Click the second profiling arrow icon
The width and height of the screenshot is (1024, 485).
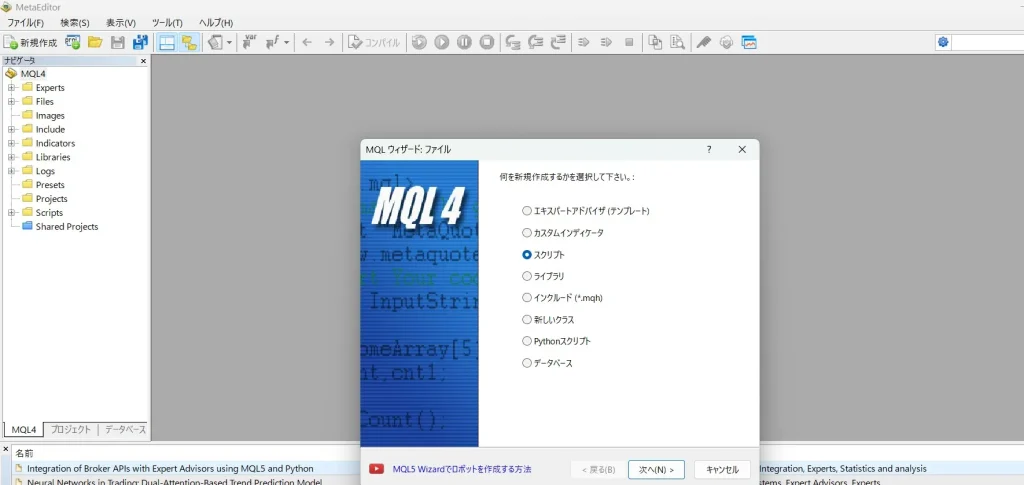click(x=607, y=42)
